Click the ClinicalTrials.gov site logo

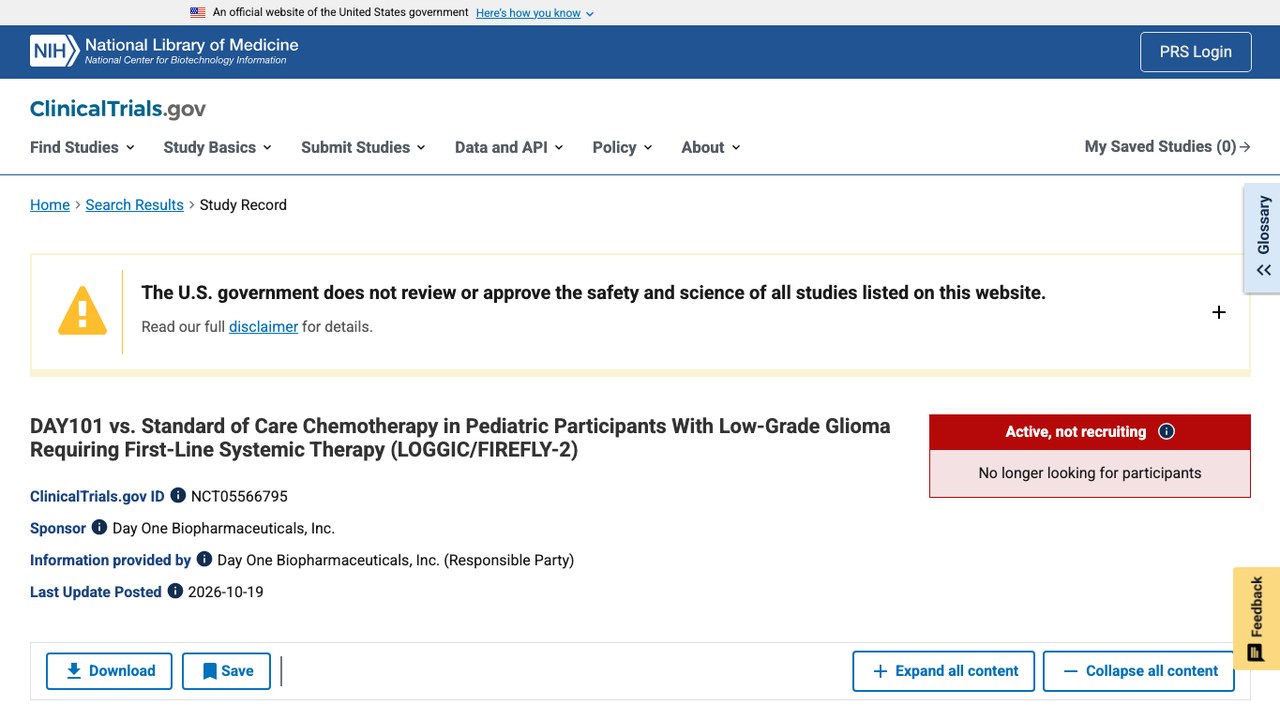click(118, 109)
